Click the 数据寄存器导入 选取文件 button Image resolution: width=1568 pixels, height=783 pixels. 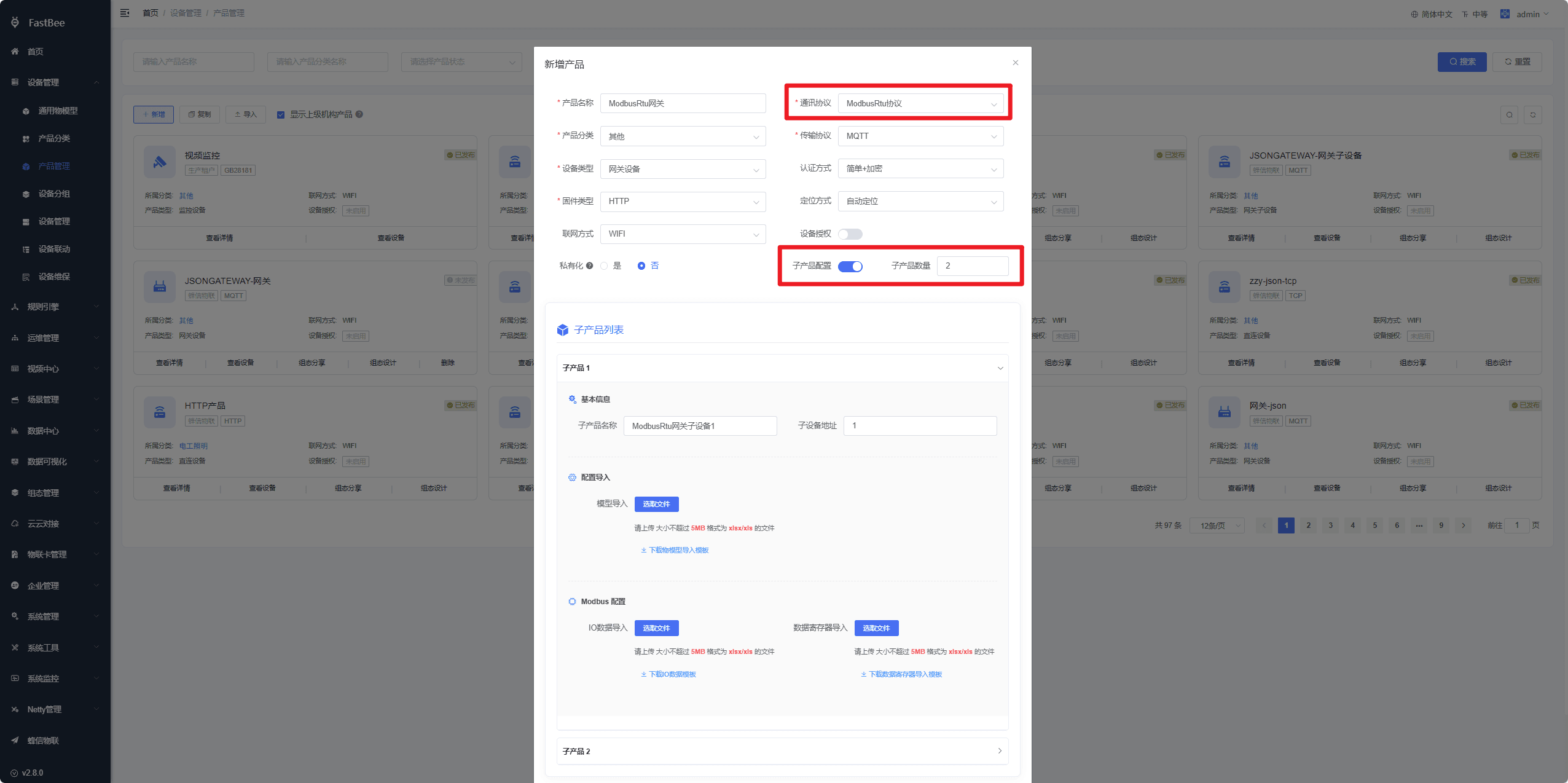coord(876,628)
